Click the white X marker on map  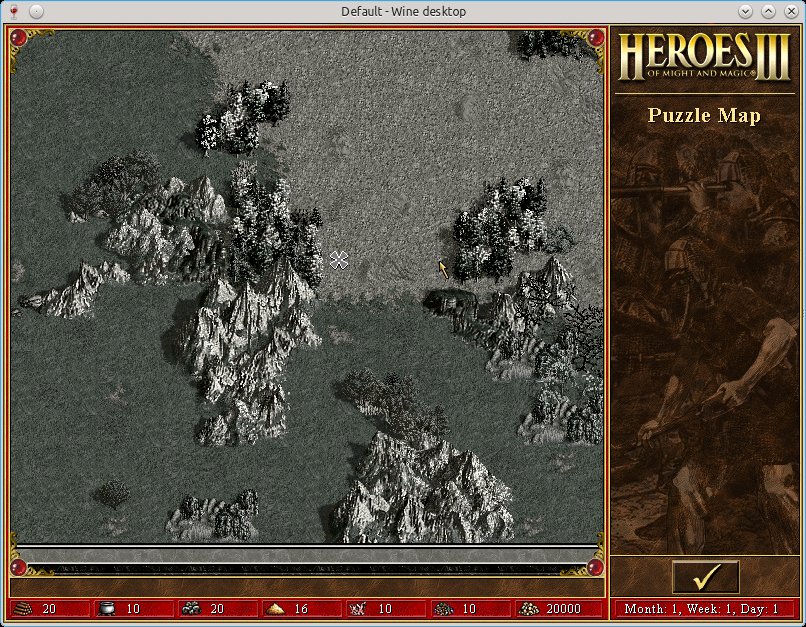coord(339,260)
